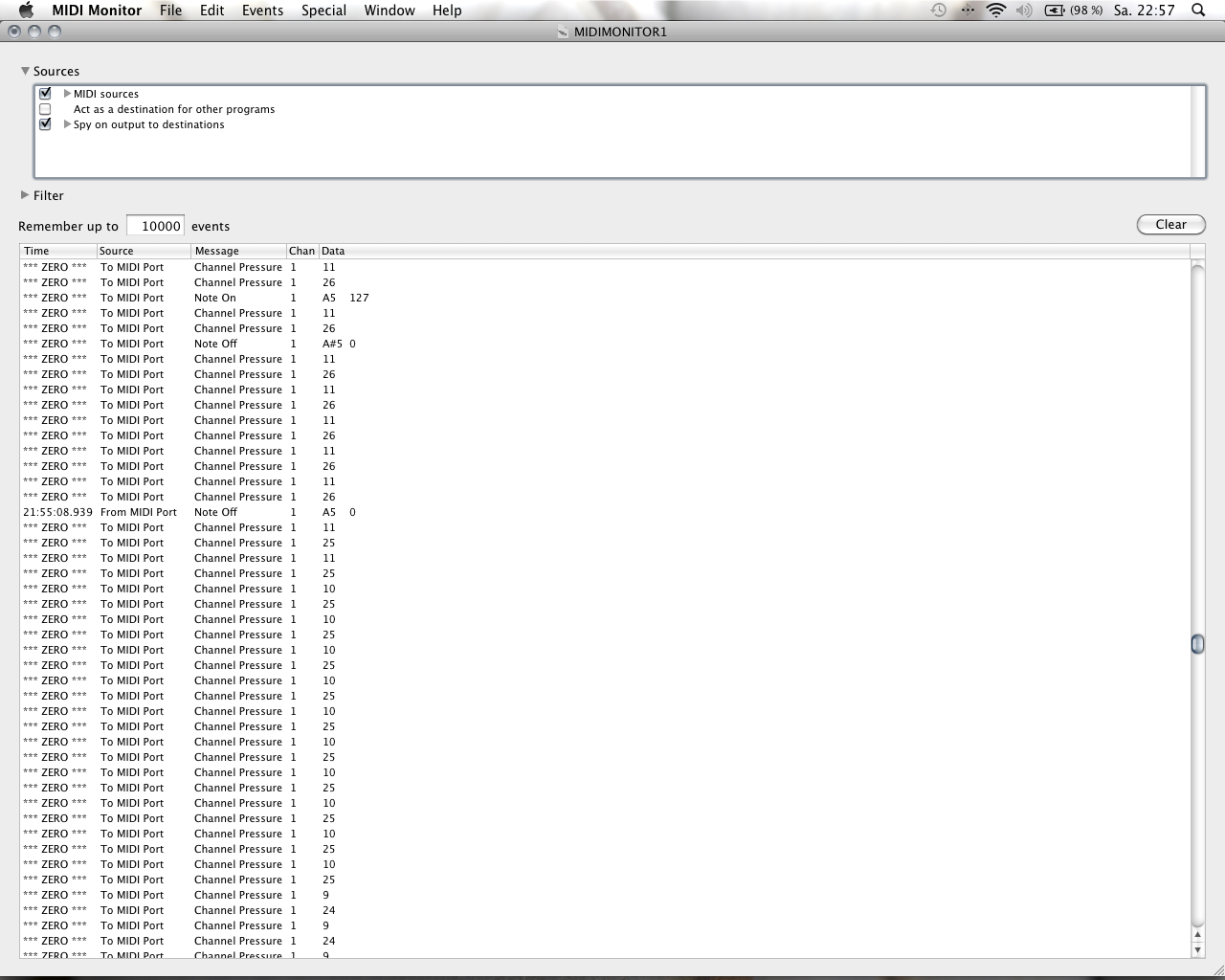Click the Time column header
1225x980 pixels.
point(58,251)
